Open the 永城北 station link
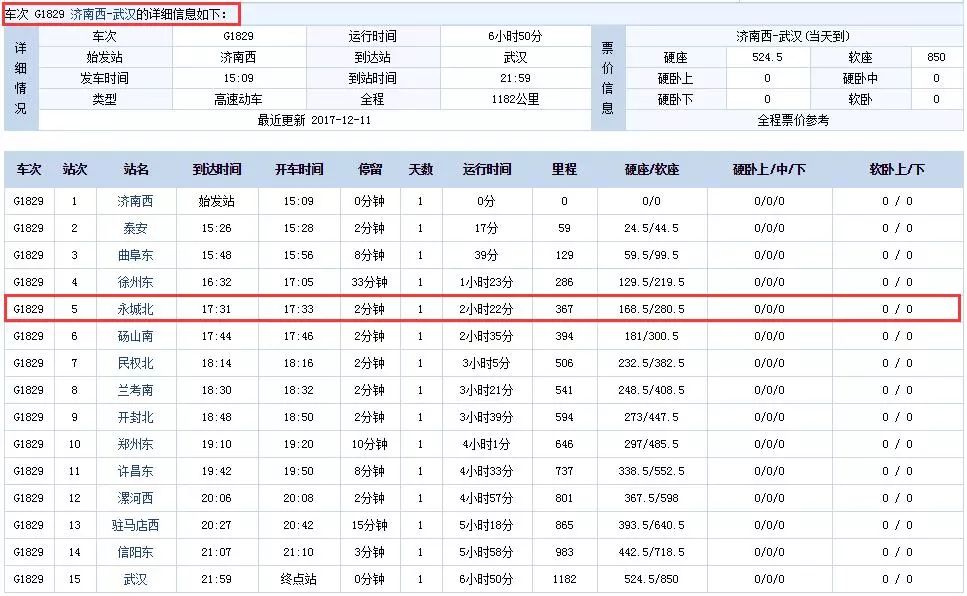 (x=135, y=309)
